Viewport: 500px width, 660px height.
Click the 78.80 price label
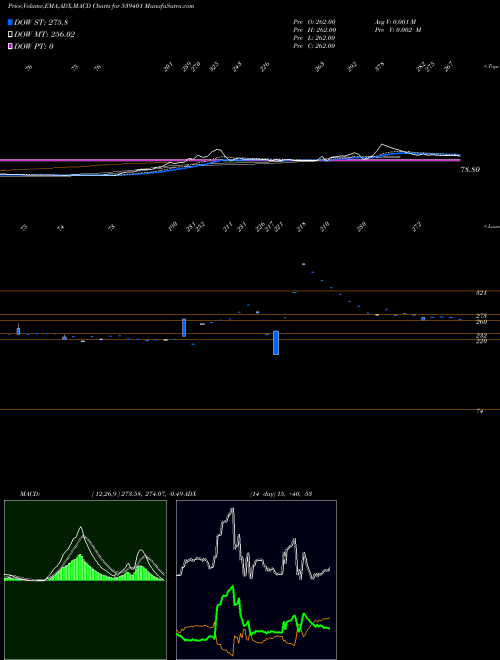pos(471,170)
